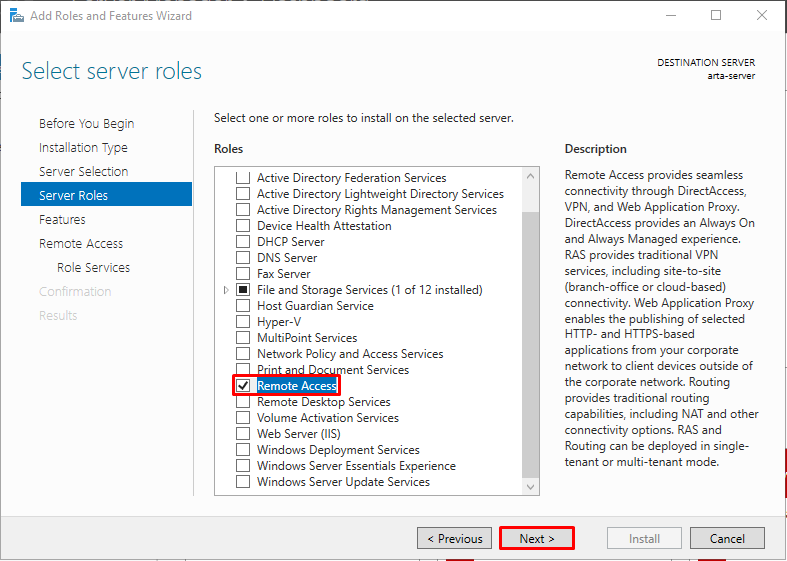The width and height of the screenshot is (787, 561).
Task: Select the Server Roles step
Action: click(x=106, y=194)
